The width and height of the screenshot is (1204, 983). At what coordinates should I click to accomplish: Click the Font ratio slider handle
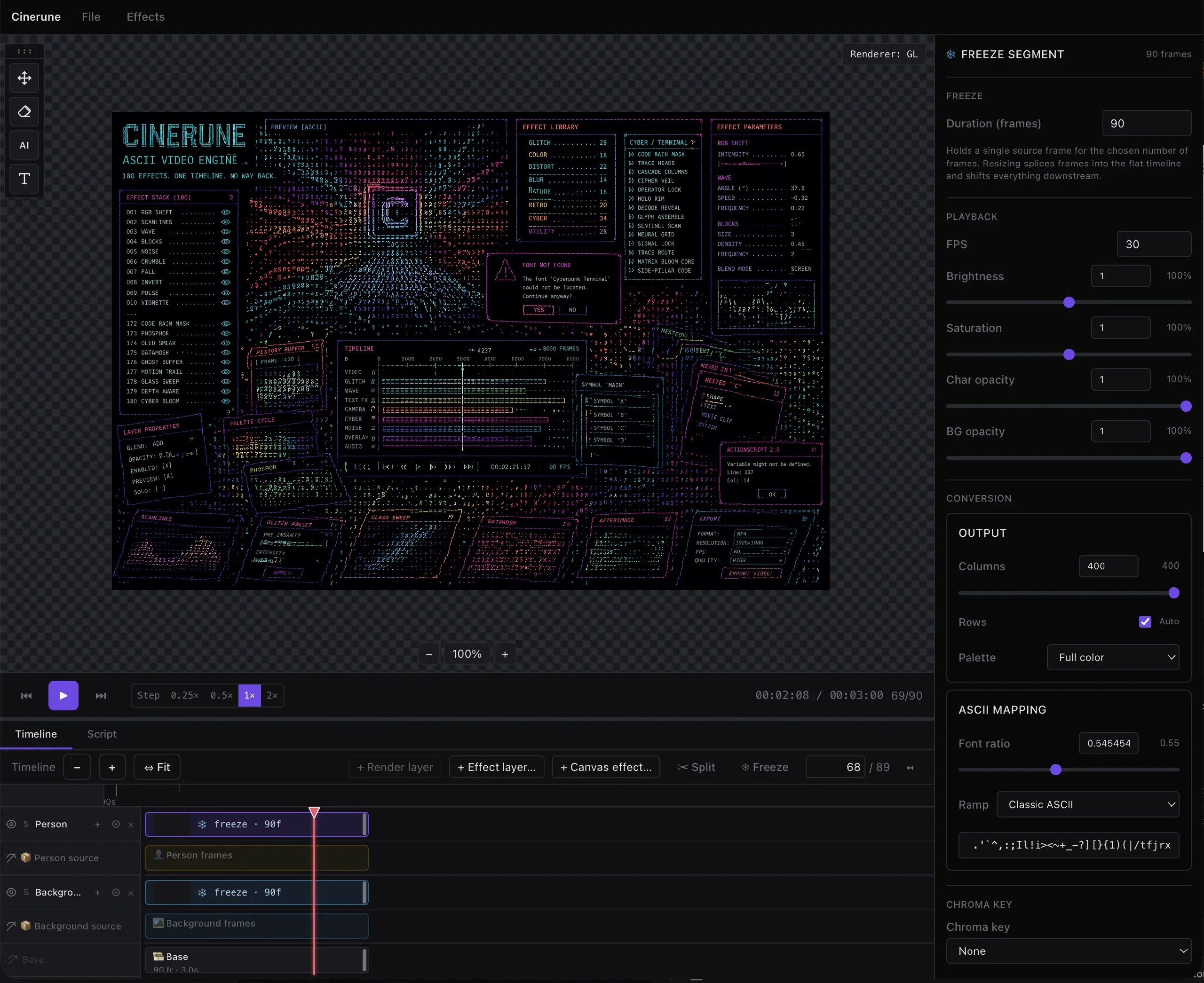tap(1055, 770)
